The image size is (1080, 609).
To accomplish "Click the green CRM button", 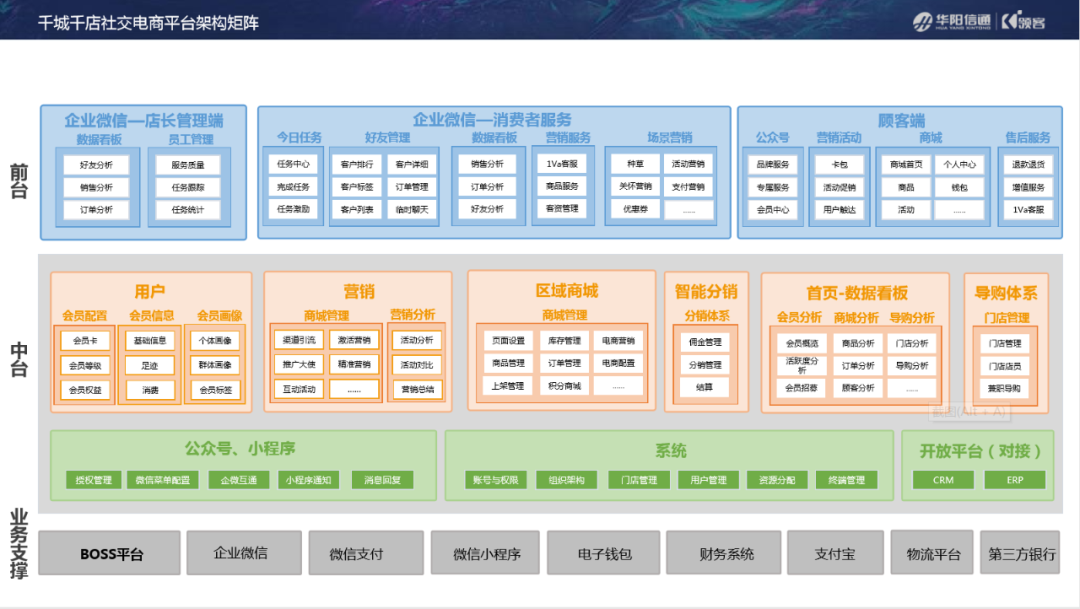I will [x=944, y=480].
